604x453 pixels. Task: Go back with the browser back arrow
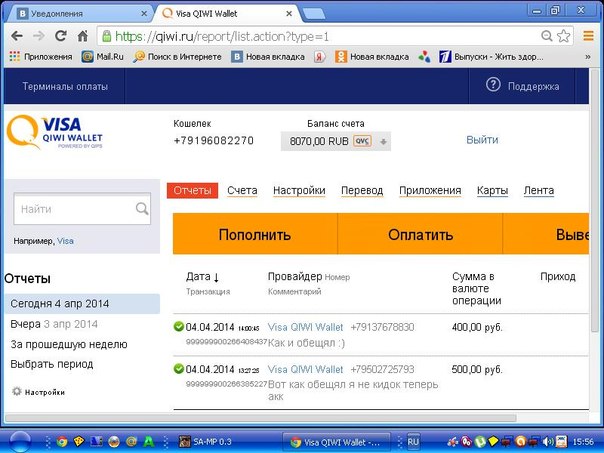[x=17, y=36]
